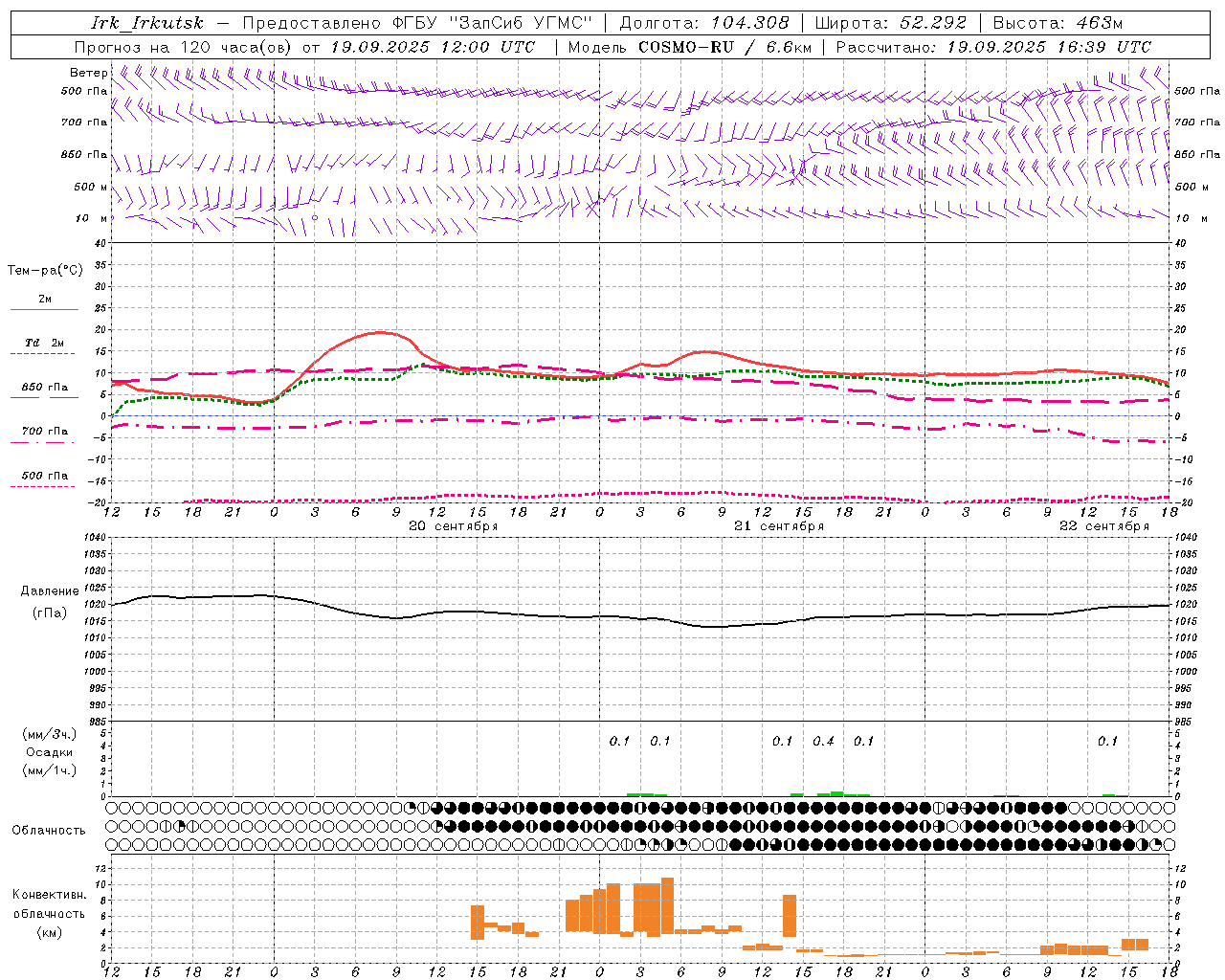
Task: Select the Прогноз на 120 часа(ов) text
Action: [x=184, y=47]
